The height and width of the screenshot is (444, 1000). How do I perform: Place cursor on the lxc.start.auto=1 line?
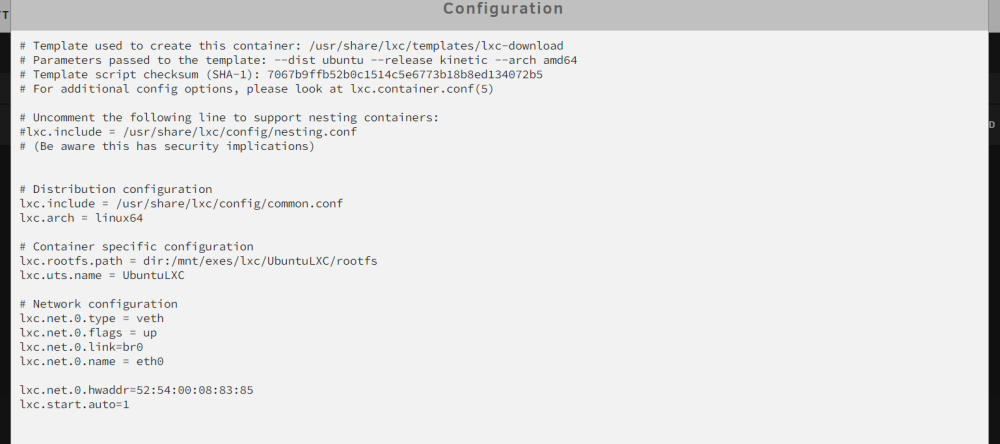point(75,404)
